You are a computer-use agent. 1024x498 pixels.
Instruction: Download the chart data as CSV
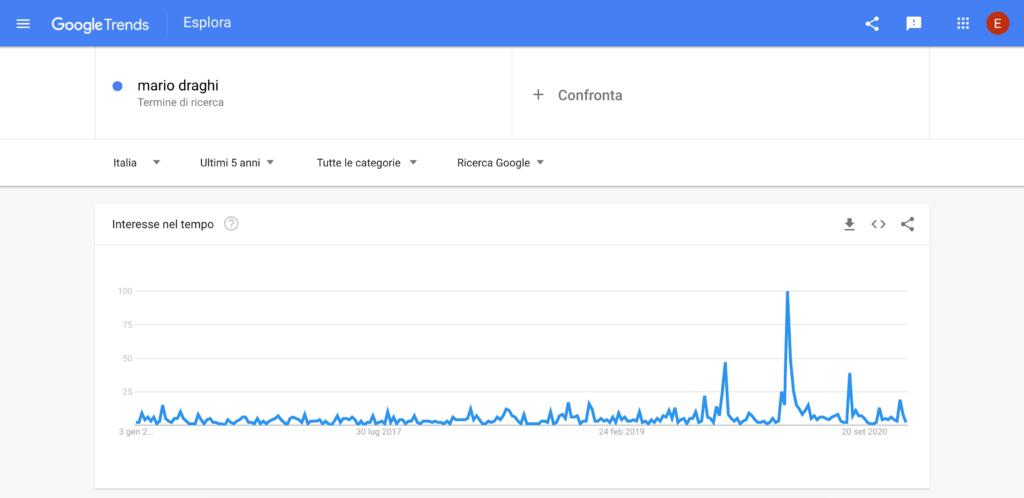tap(849, 224)
